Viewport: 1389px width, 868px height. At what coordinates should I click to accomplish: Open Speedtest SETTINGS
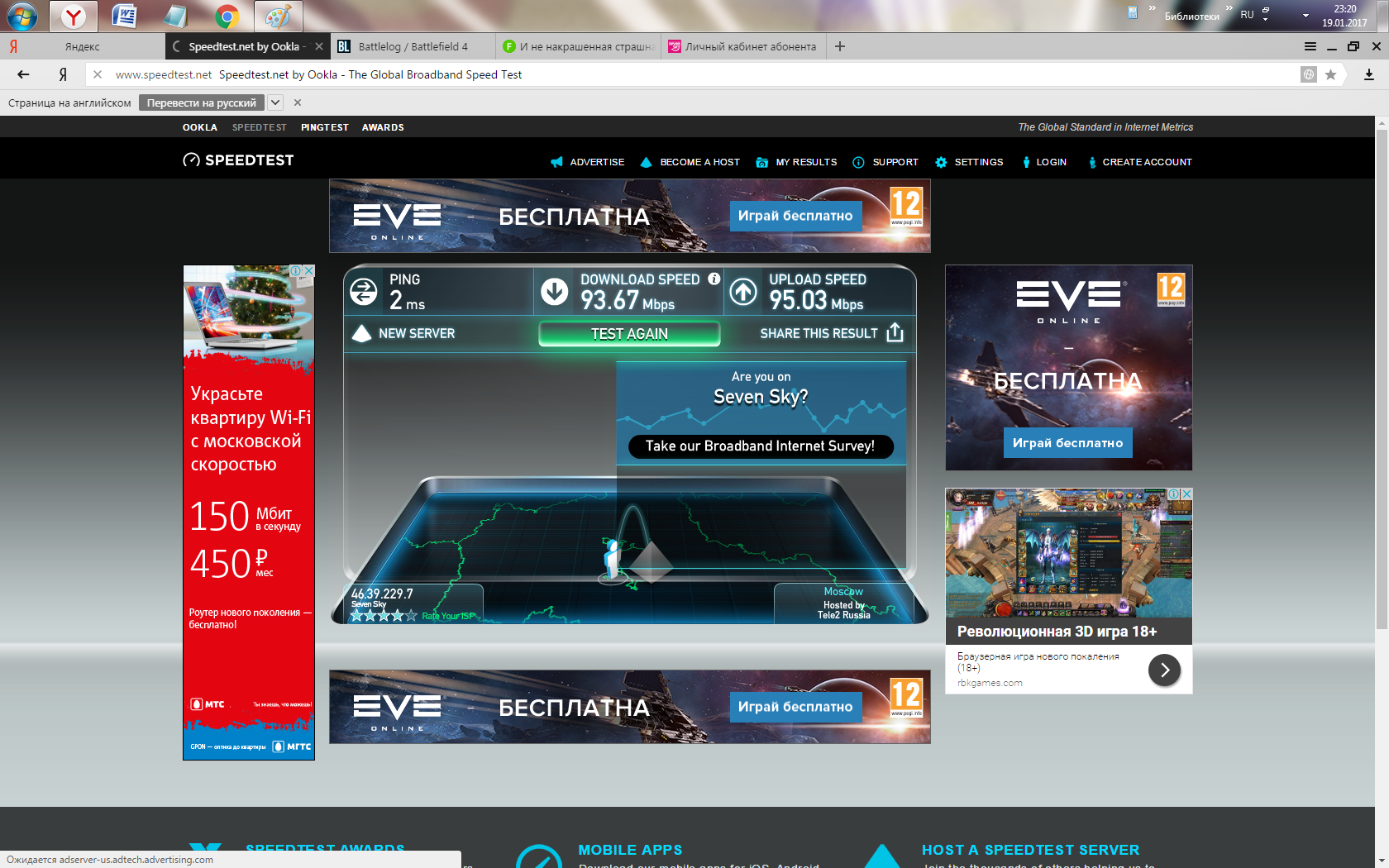(x=969, y=162)
